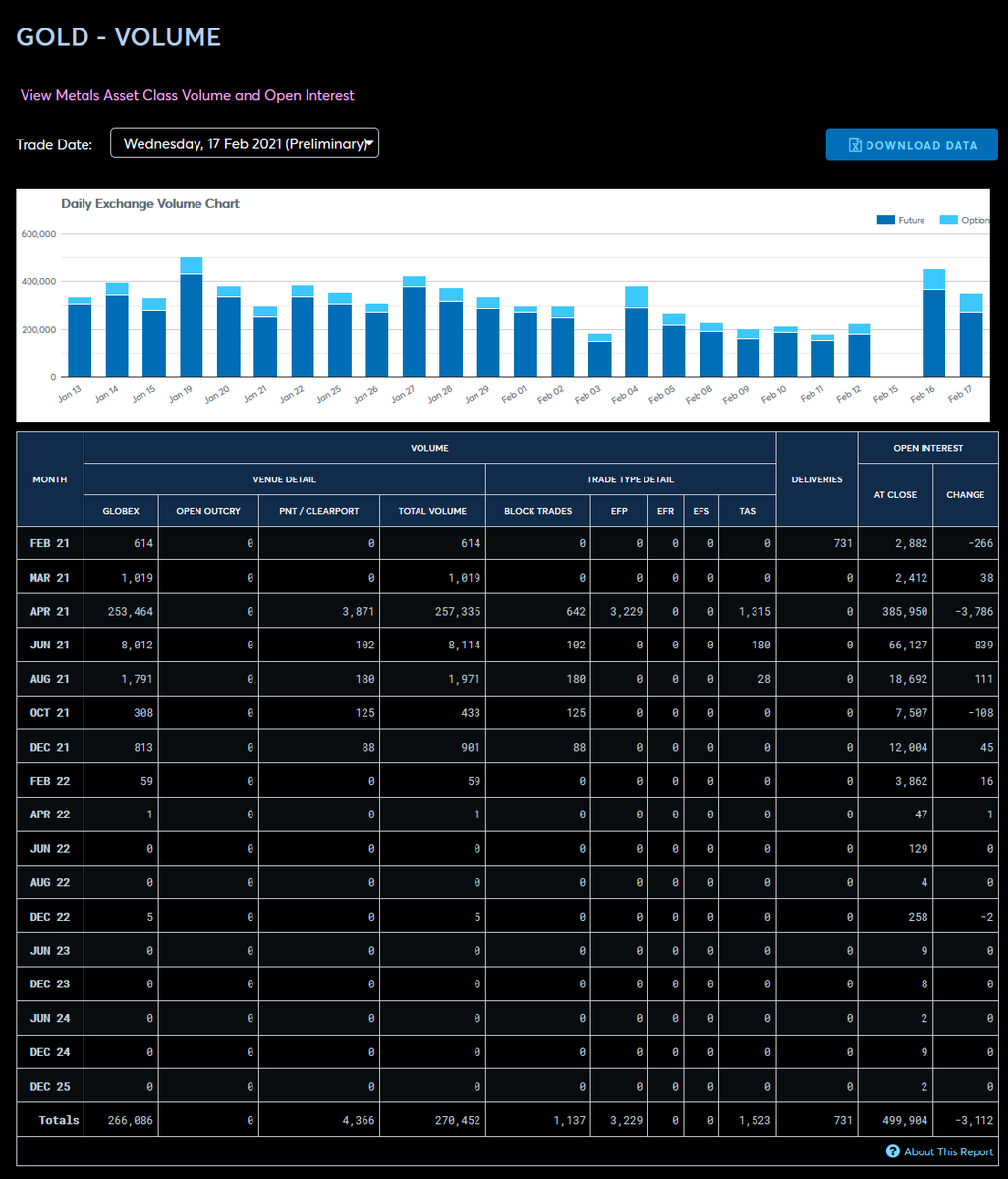The image size is (1008, 1179).
Task: Click the Excel icon on Download Data
Action: pos(855,145)
